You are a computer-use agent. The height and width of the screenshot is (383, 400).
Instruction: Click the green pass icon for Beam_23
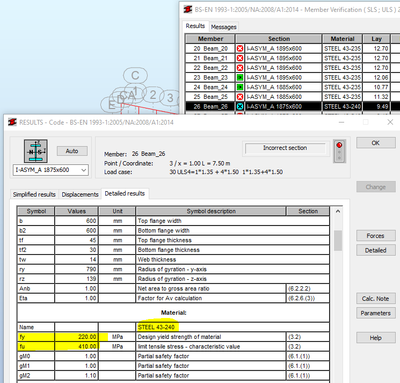pos(240,78)
